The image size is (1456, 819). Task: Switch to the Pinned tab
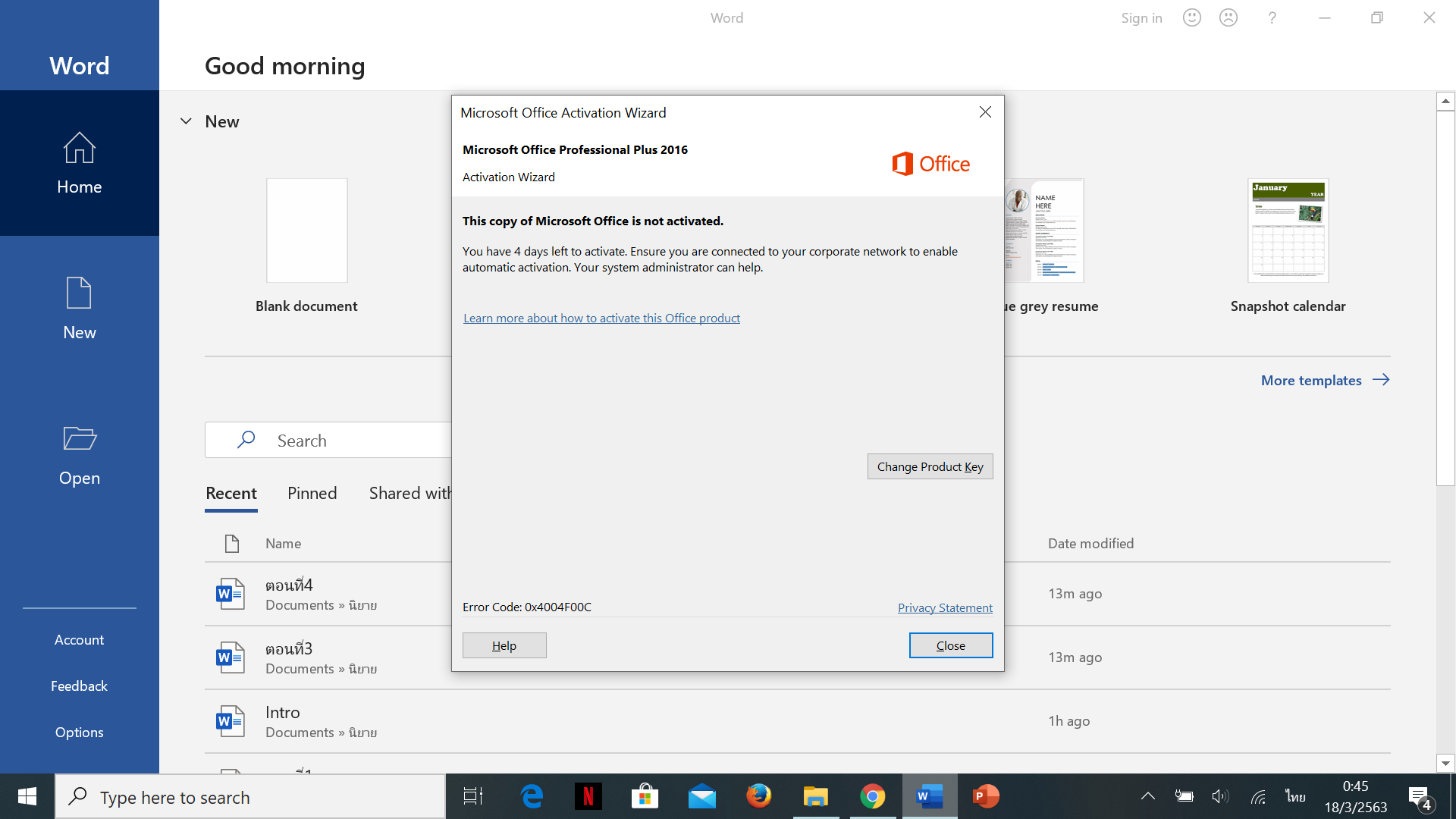click(x=312, y=493)
